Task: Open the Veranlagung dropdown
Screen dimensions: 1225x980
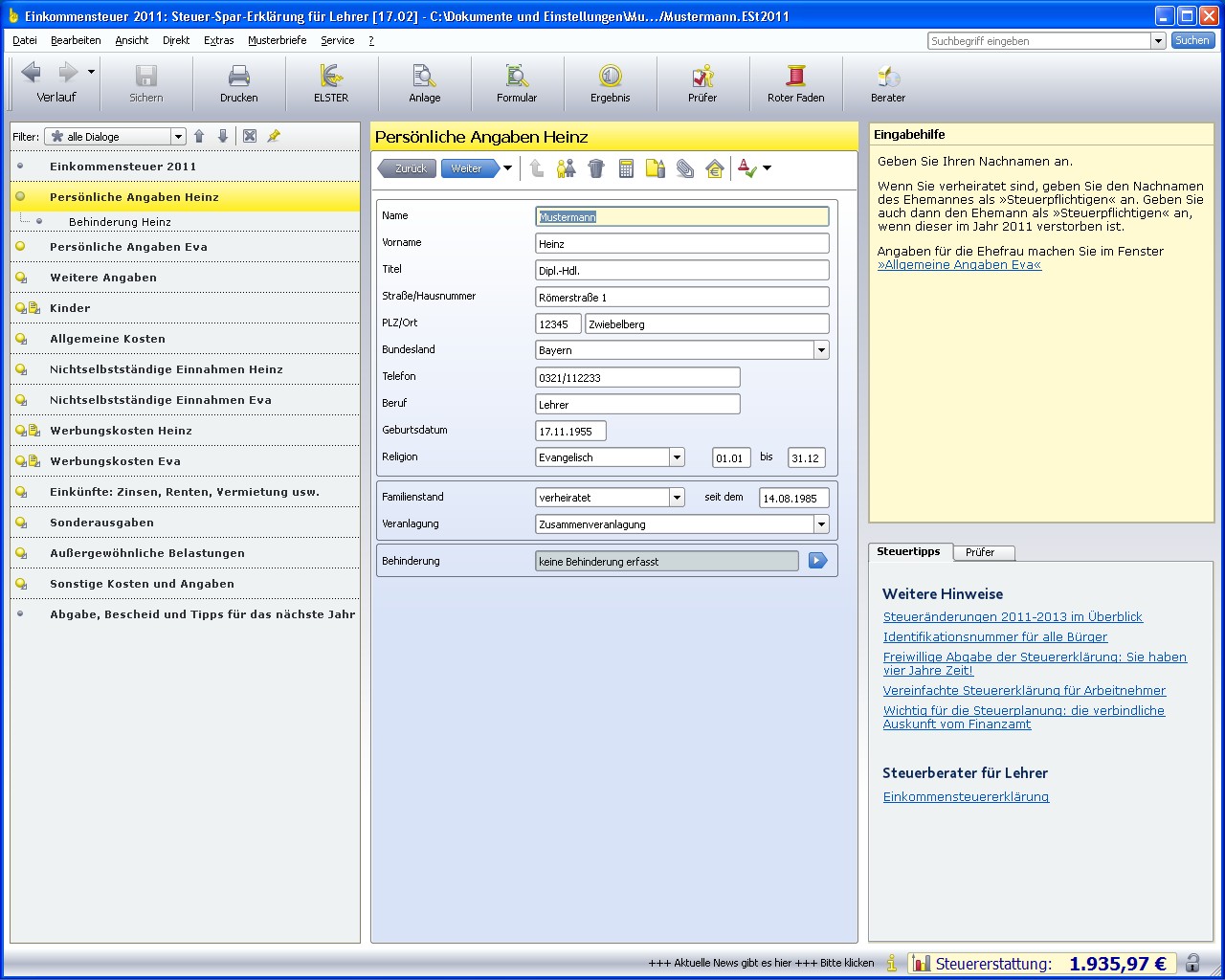Action: [x=821, y=524]
